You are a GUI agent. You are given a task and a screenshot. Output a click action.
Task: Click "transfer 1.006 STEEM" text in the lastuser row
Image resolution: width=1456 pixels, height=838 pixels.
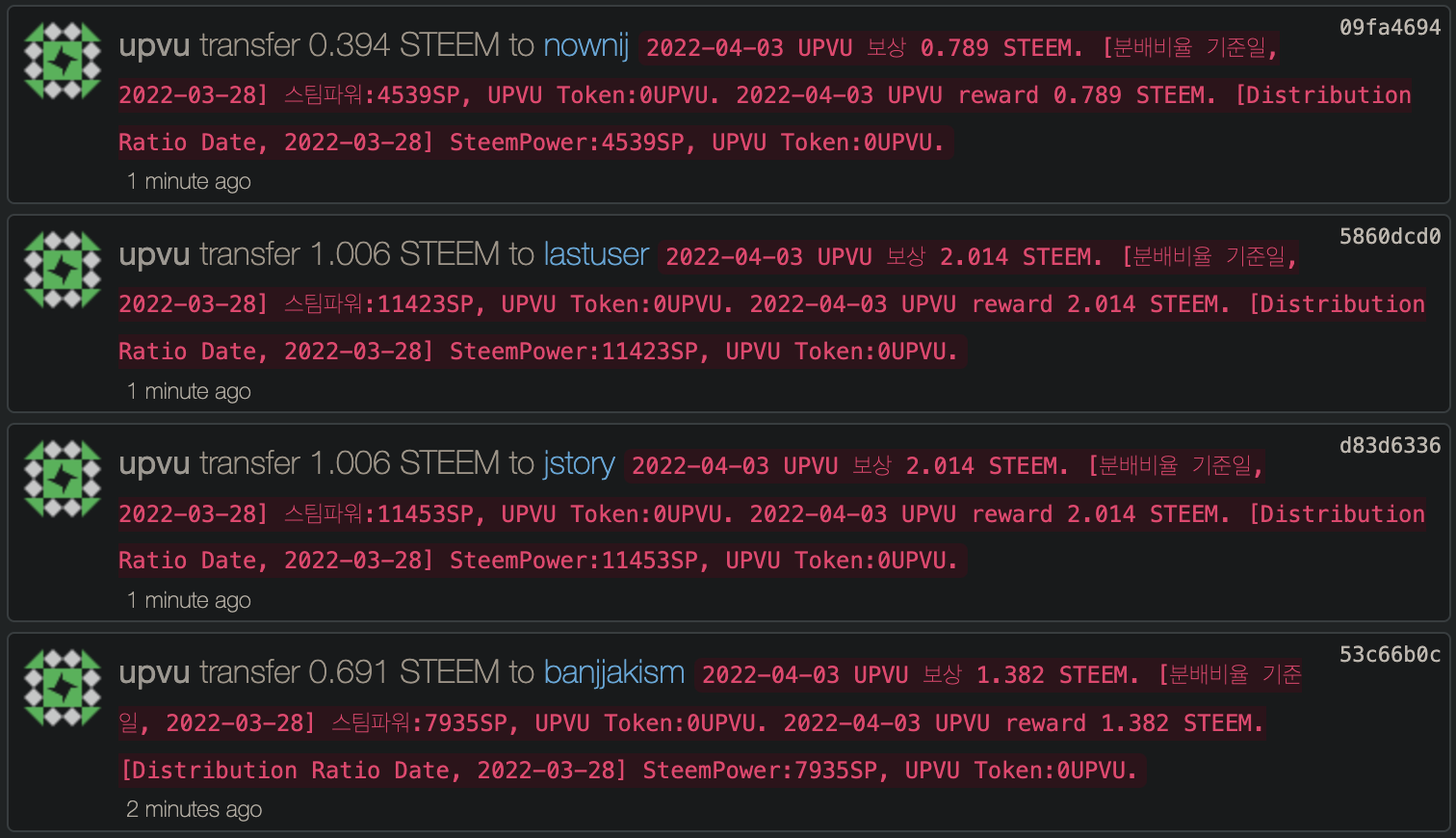coord(351,254)
